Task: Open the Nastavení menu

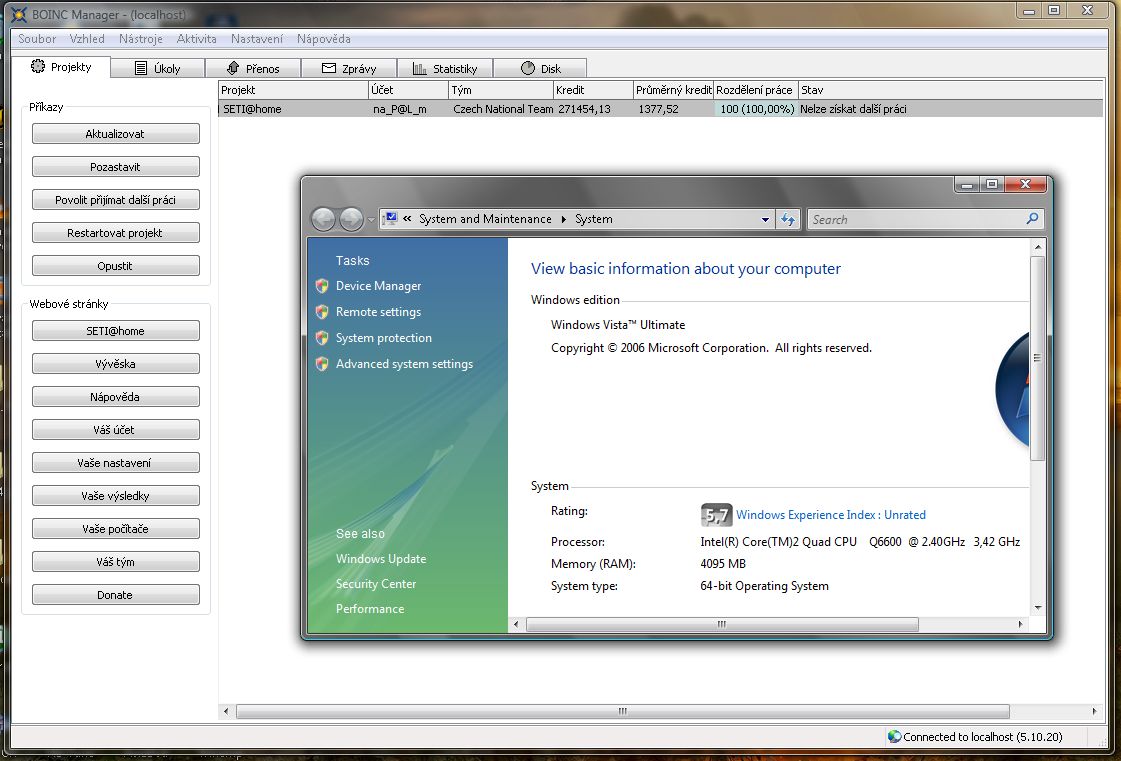Action: click(257, 39)
